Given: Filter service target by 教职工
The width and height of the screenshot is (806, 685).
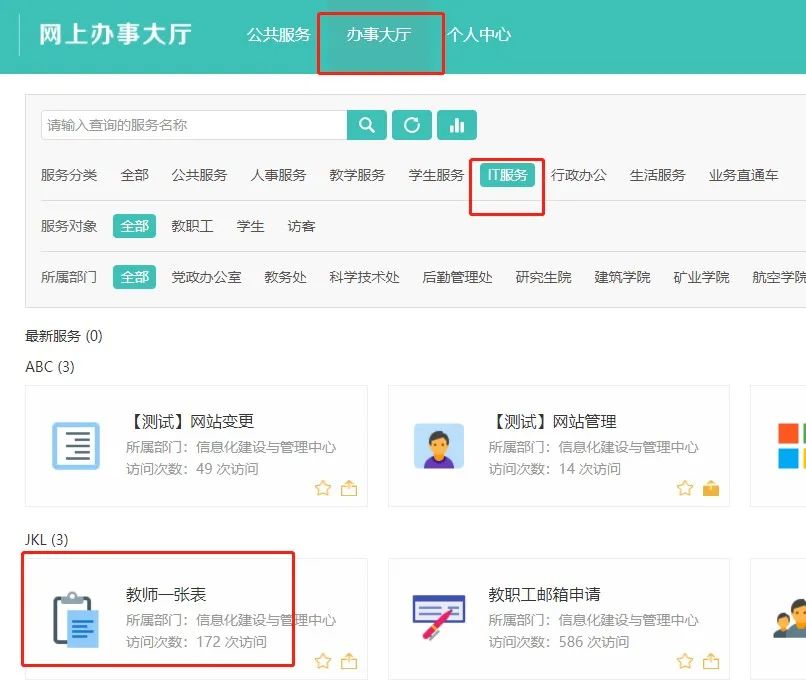Looking at the screenshot, I should click(x=192, y=226).
